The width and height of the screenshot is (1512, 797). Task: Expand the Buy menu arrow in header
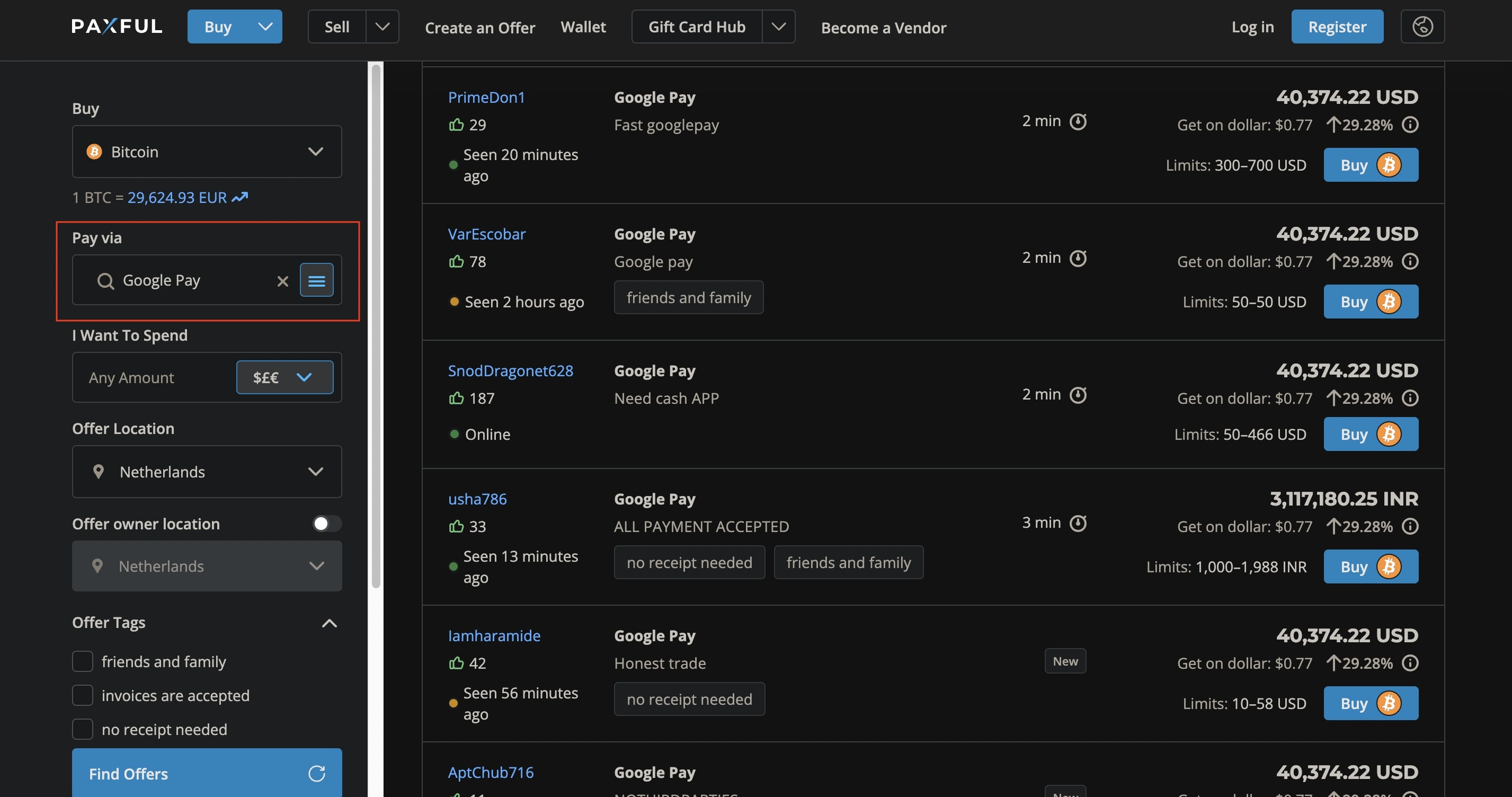(x=265, y=26)
